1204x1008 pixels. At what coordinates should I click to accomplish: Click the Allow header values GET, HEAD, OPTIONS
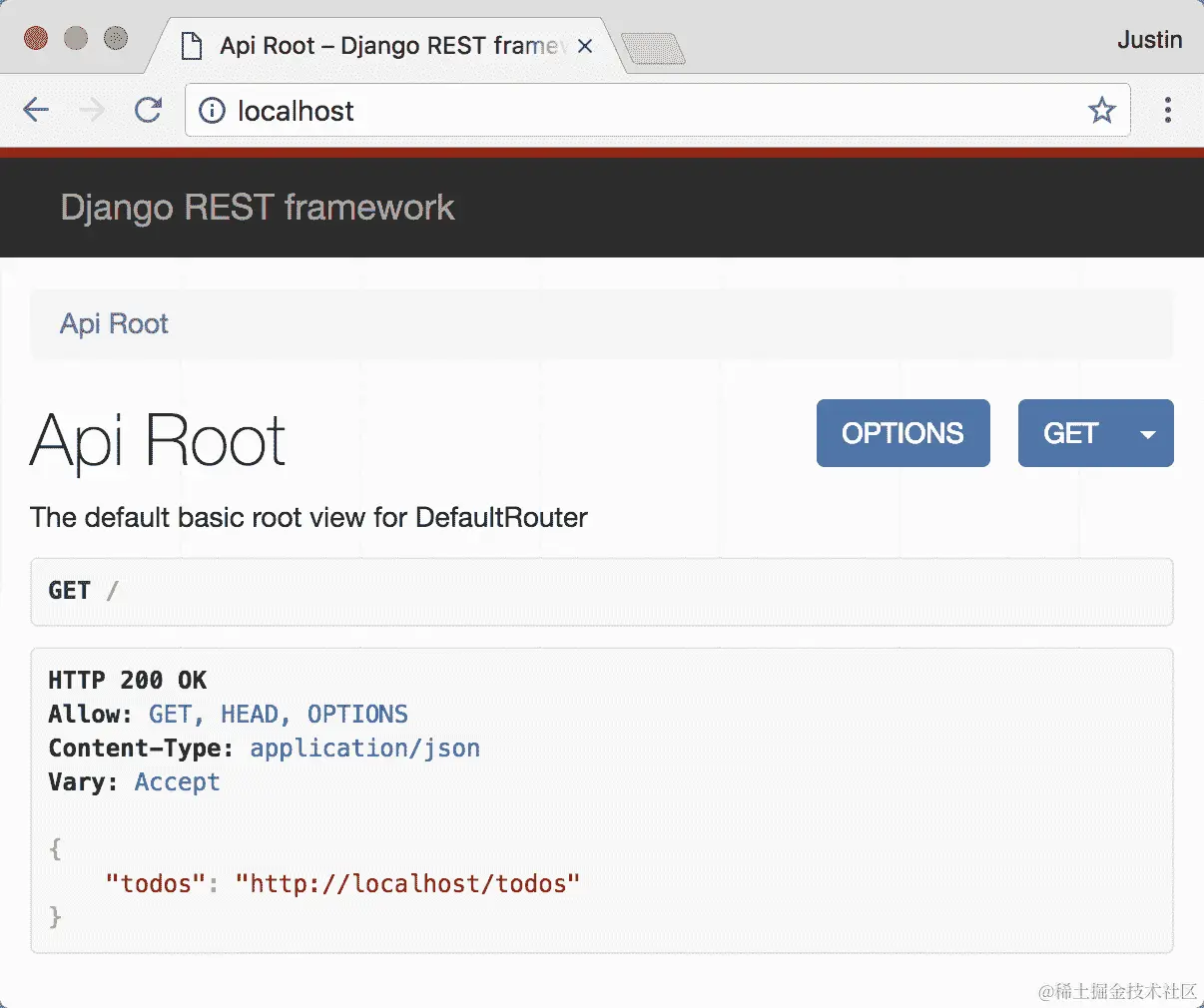point(279,715)
